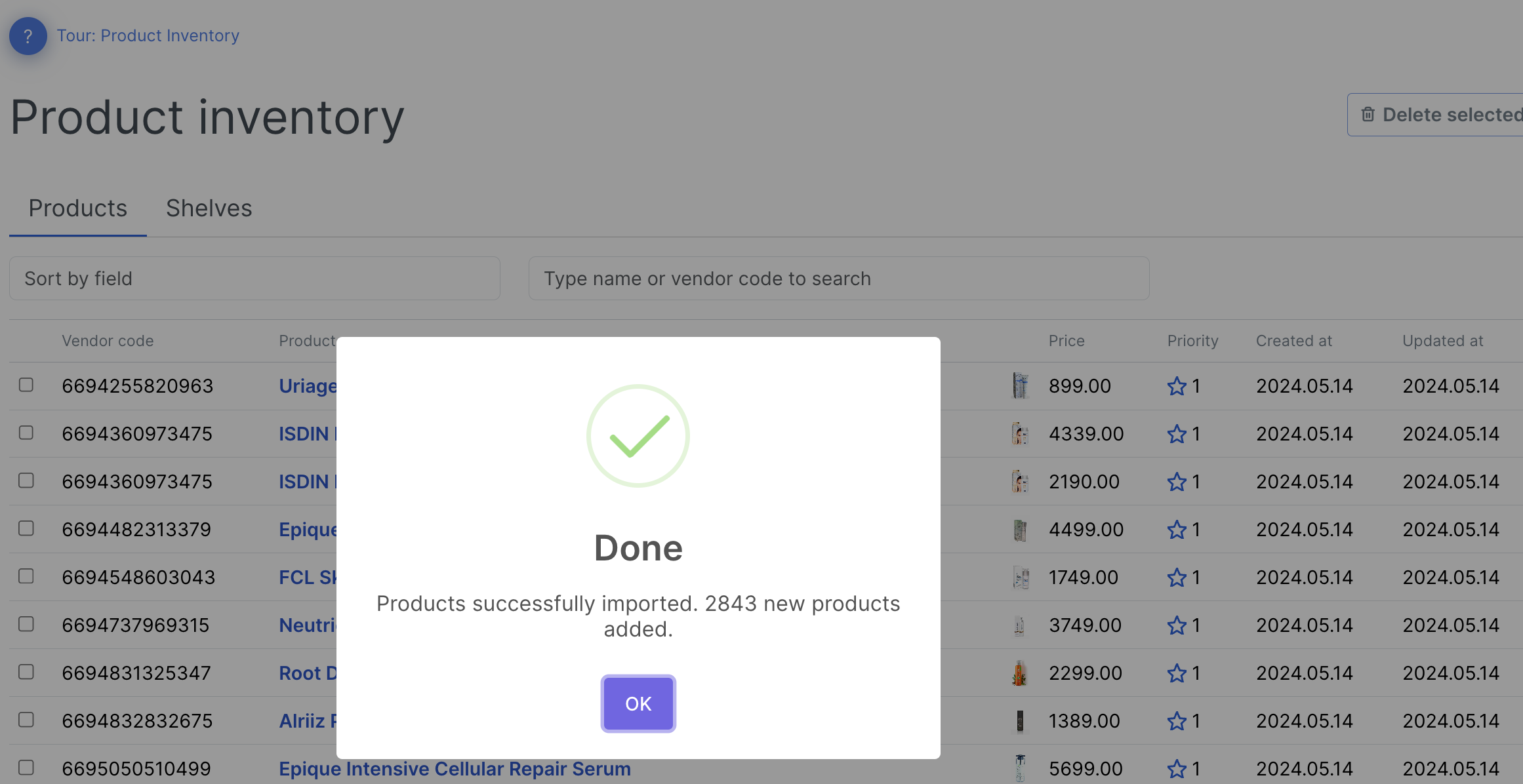Screen dimensions: 1523x784
Task: Click priority star for product 6695050510499
Action: [1177, 768]
